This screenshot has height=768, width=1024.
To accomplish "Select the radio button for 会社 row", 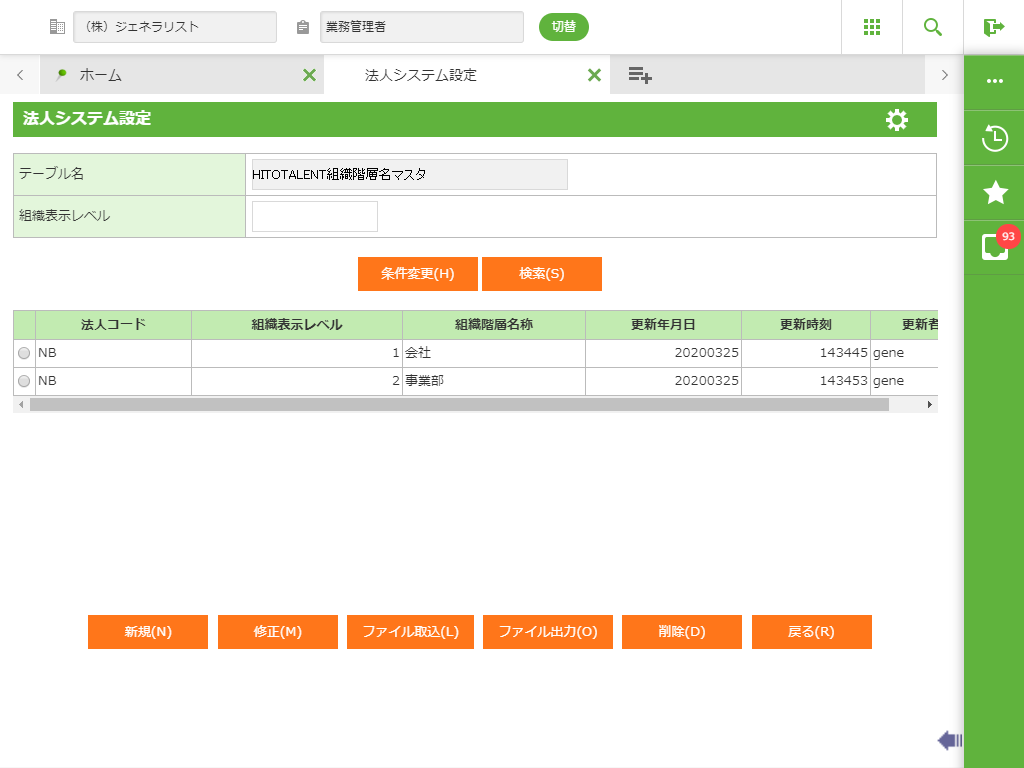I will [x=24, y=353].
